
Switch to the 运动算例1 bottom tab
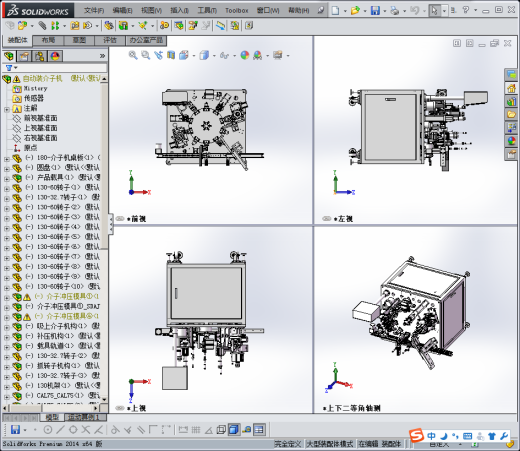[83, 417]
